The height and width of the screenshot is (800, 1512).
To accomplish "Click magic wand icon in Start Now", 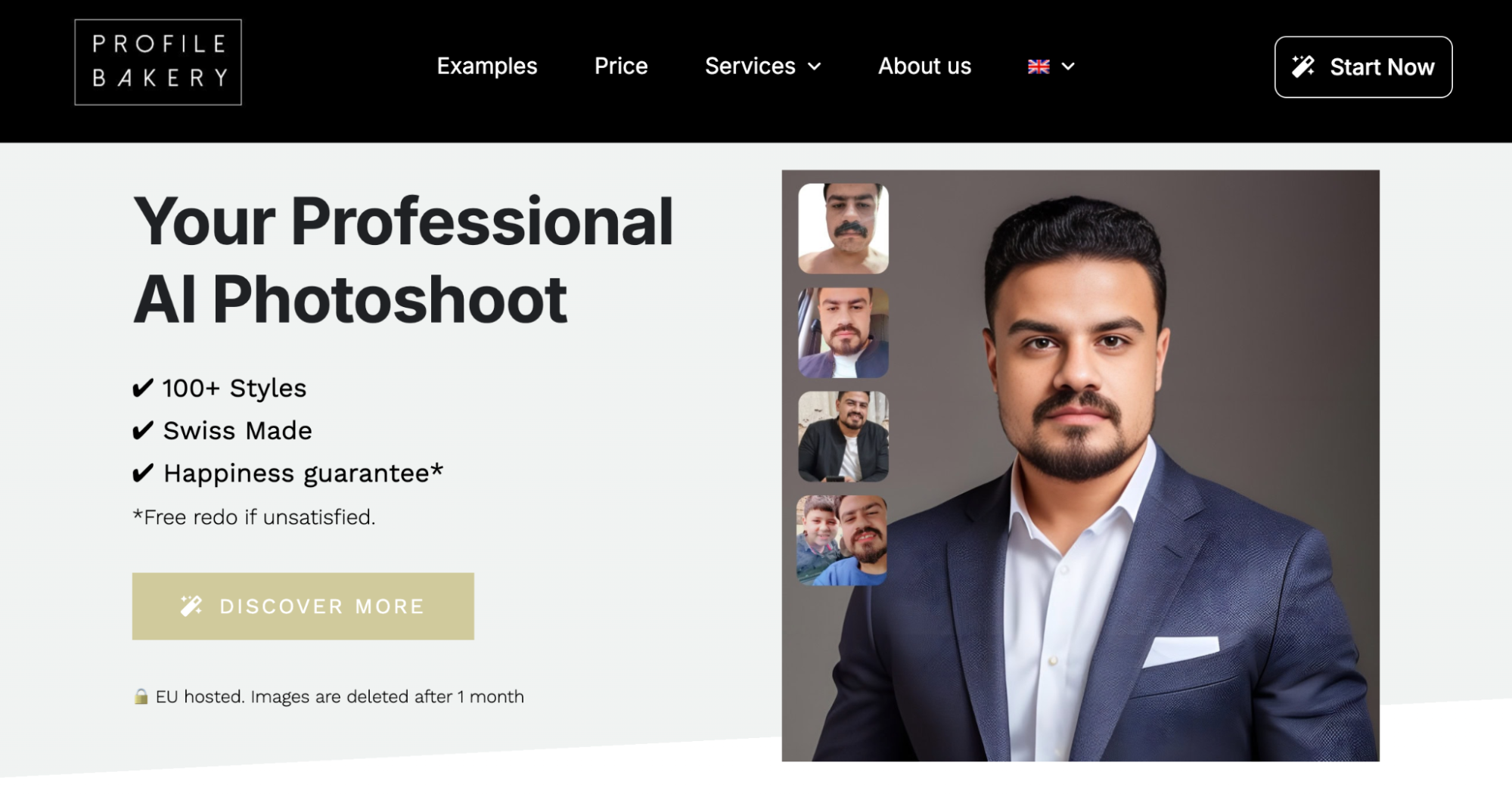I will coord(1303,67).
